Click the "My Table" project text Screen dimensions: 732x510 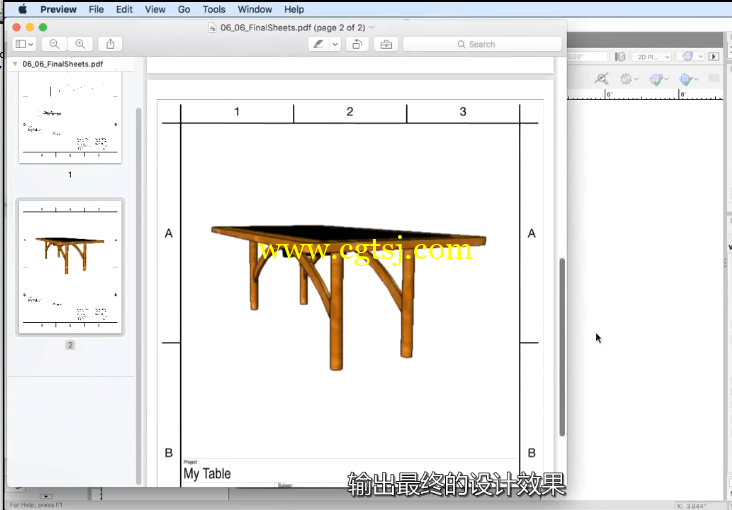[207, 474]
